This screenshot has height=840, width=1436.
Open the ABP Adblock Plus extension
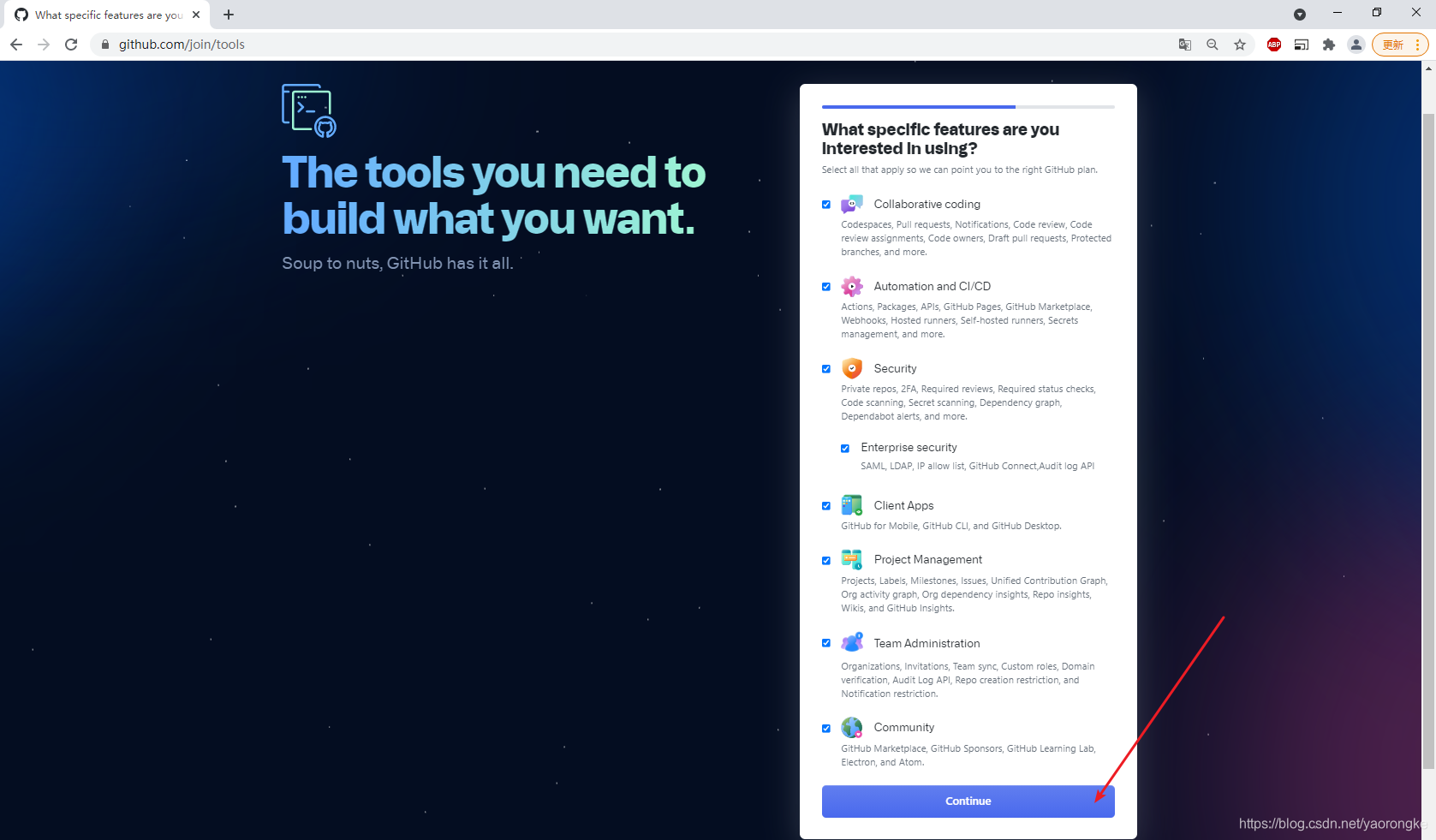tap(1274, 45)
